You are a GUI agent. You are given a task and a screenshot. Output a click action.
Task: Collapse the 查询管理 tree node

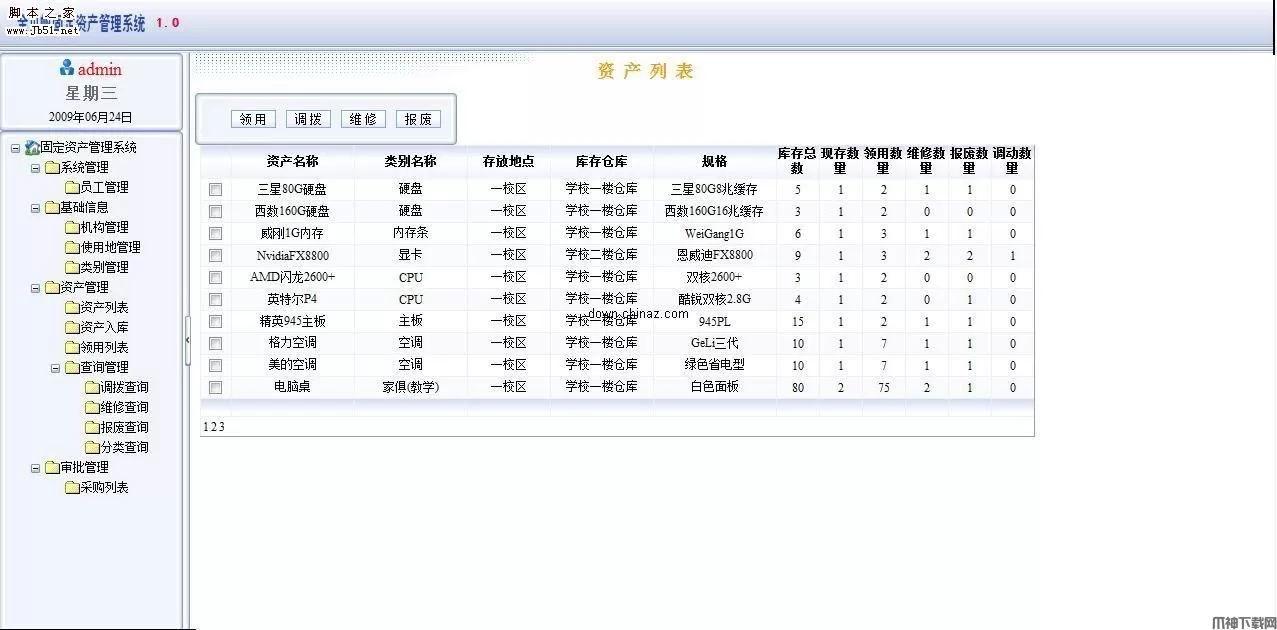(x=55, y=368)
